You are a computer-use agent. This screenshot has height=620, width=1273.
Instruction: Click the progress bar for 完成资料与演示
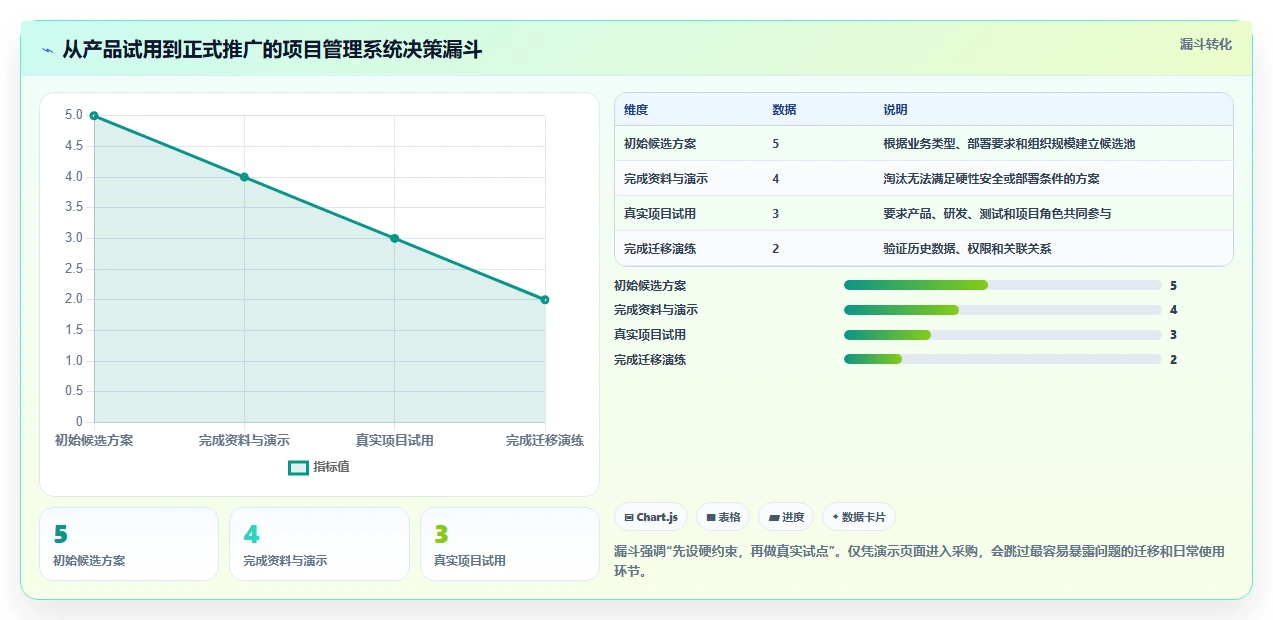tap(1003, 310)
